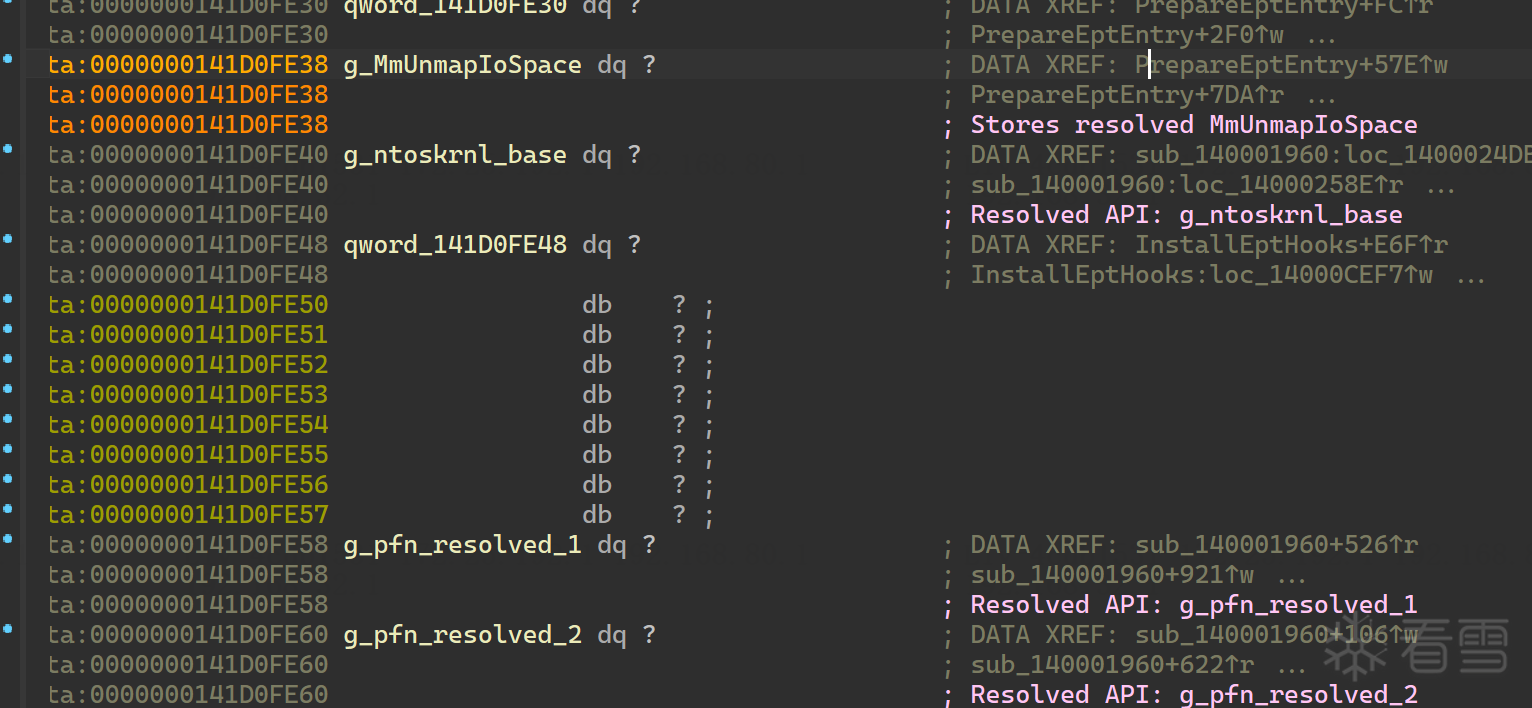
Task: Click comment 'Stores resolved MmUnmapIoSpace'
Action: click(x=1194, y=125)
